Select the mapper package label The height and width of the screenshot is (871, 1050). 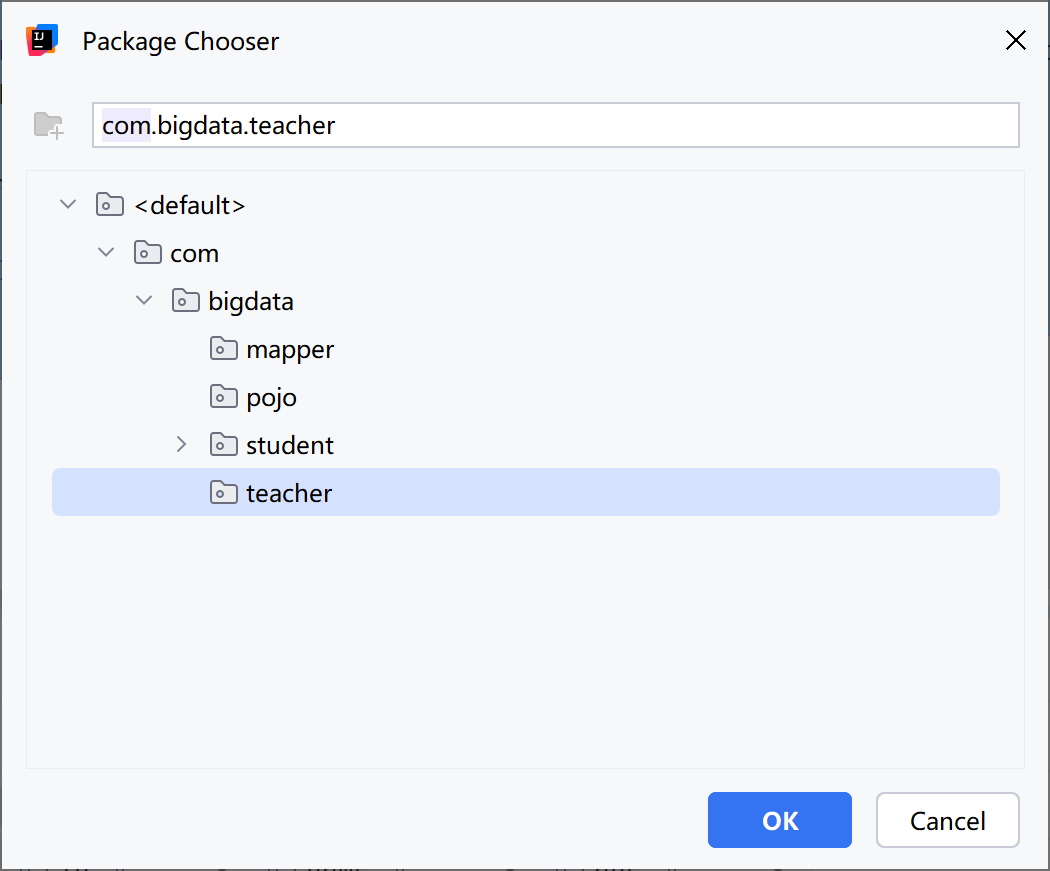(x=290, y=349)
